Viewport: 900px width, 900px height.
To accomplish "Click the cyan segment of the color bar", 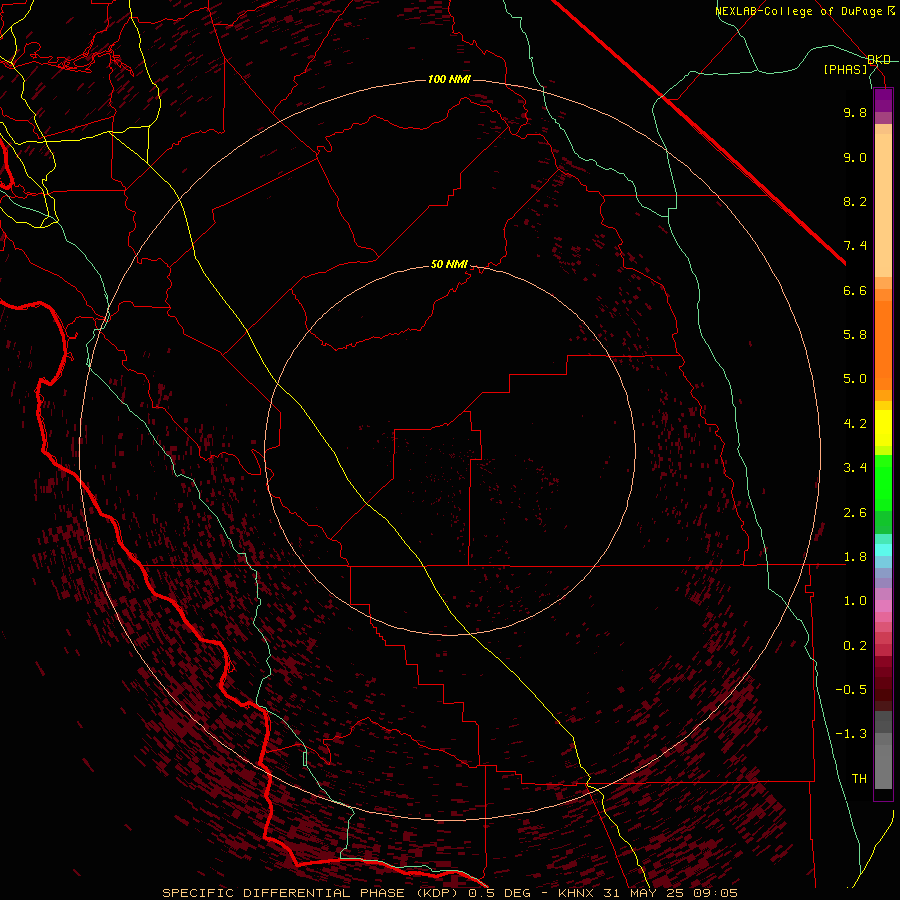I will pyautogui.click(x=883, y=549).
